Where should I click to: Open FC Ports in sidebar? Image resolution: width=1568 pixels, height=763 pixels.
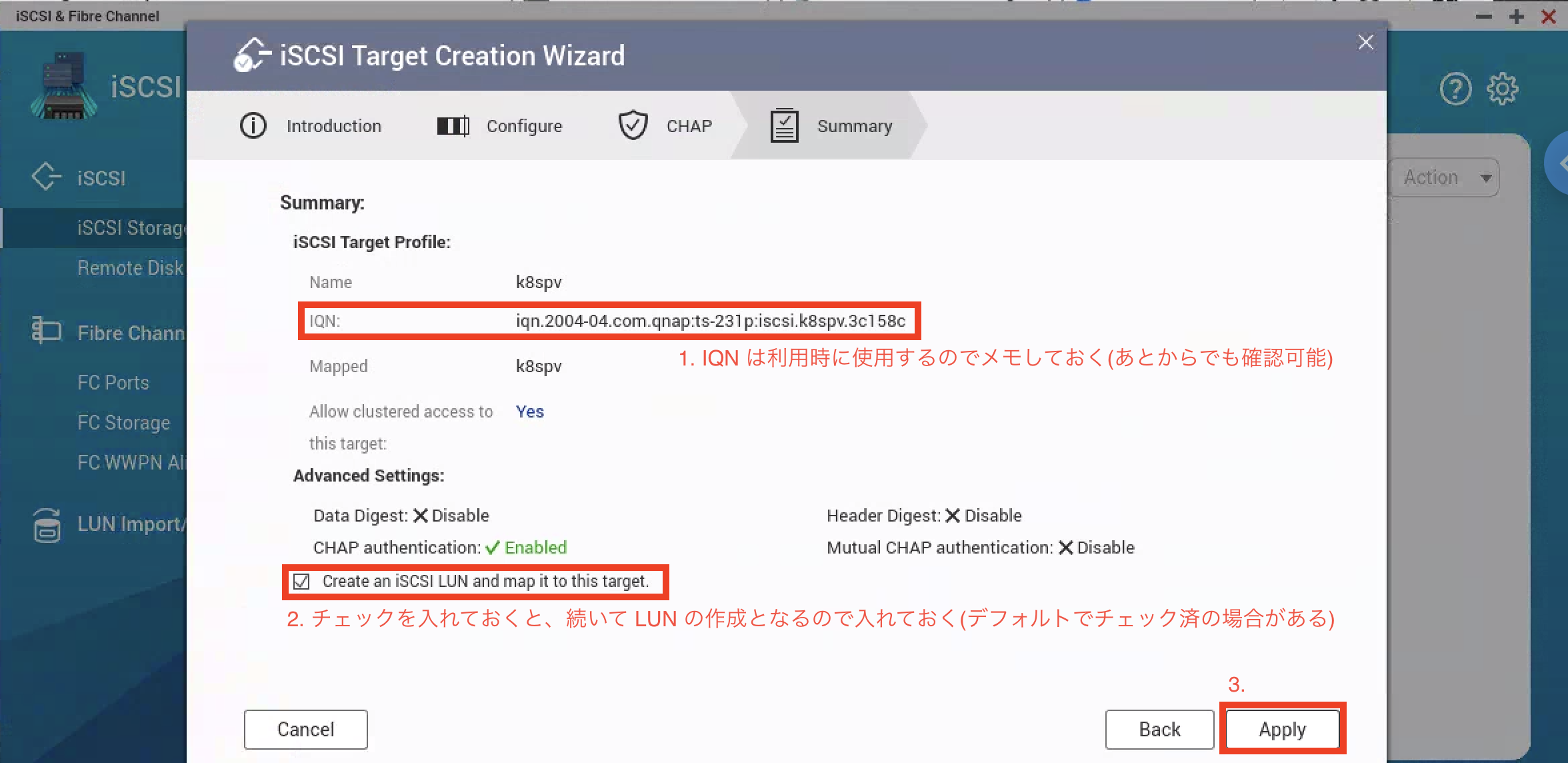113,383
